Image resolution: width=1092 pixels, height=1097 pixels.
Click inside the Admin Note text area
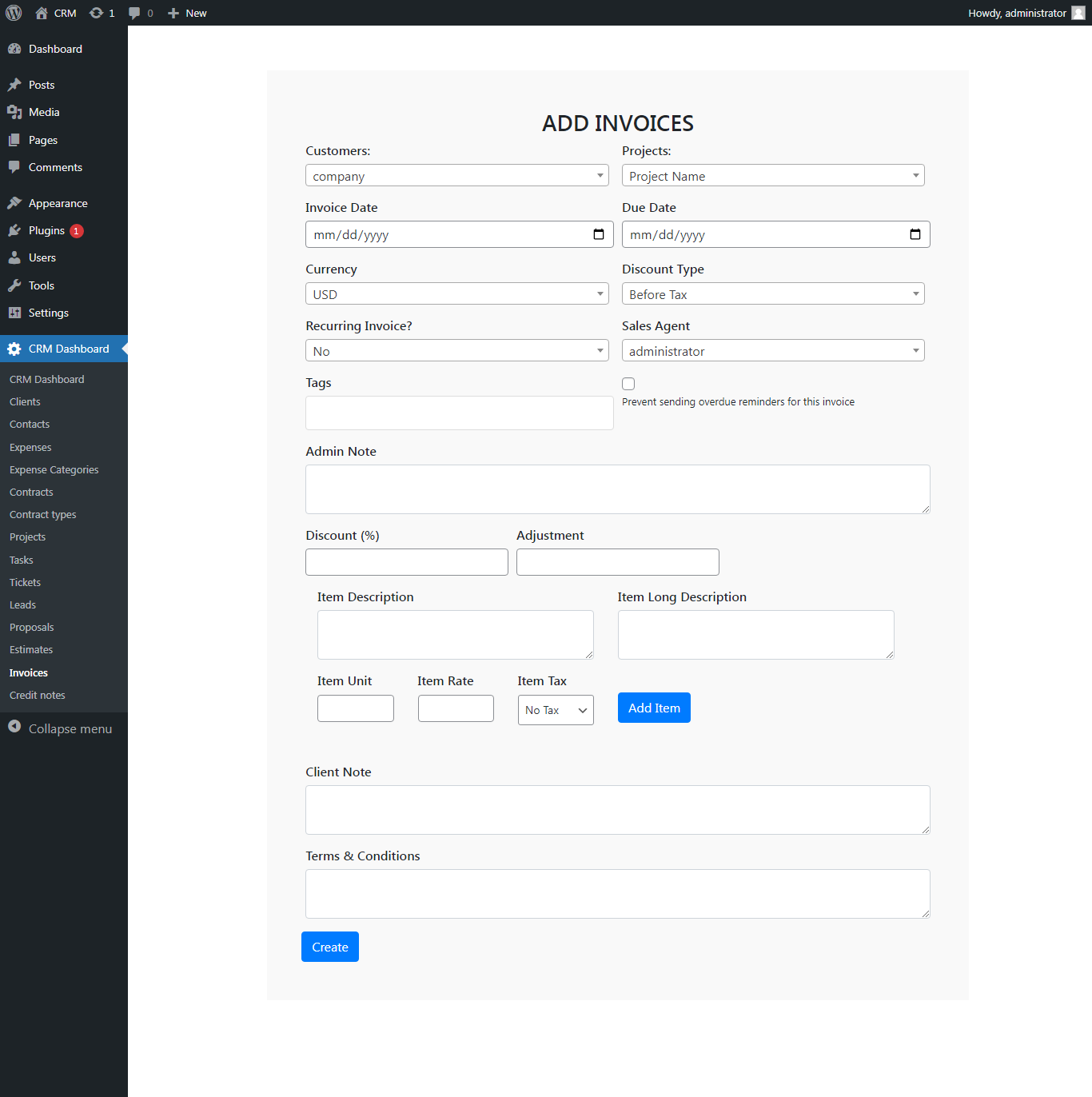(x=617, y=489)
